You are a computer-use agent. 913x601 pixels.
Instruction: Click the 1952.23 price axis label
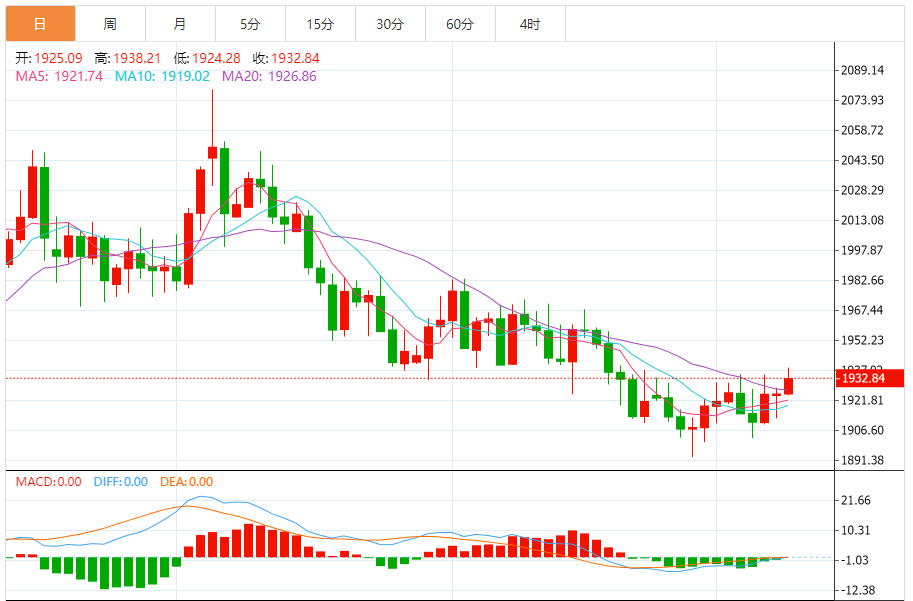tap(862, 340)
